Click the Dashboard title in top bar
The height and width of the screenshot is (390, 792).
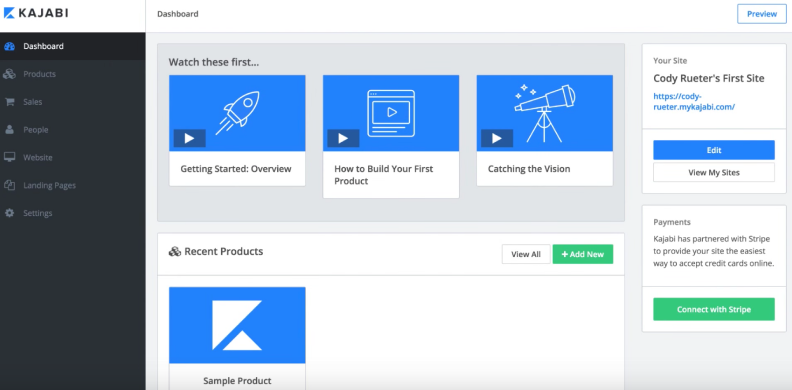178,14
